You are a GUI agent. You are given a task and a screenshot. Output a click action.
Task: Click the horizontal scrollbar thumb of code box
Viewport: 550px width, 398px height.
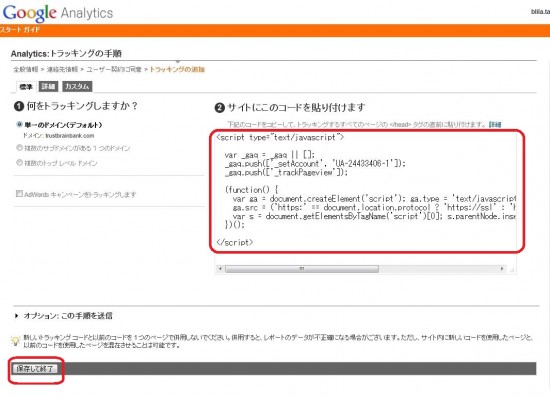[302, 269]
